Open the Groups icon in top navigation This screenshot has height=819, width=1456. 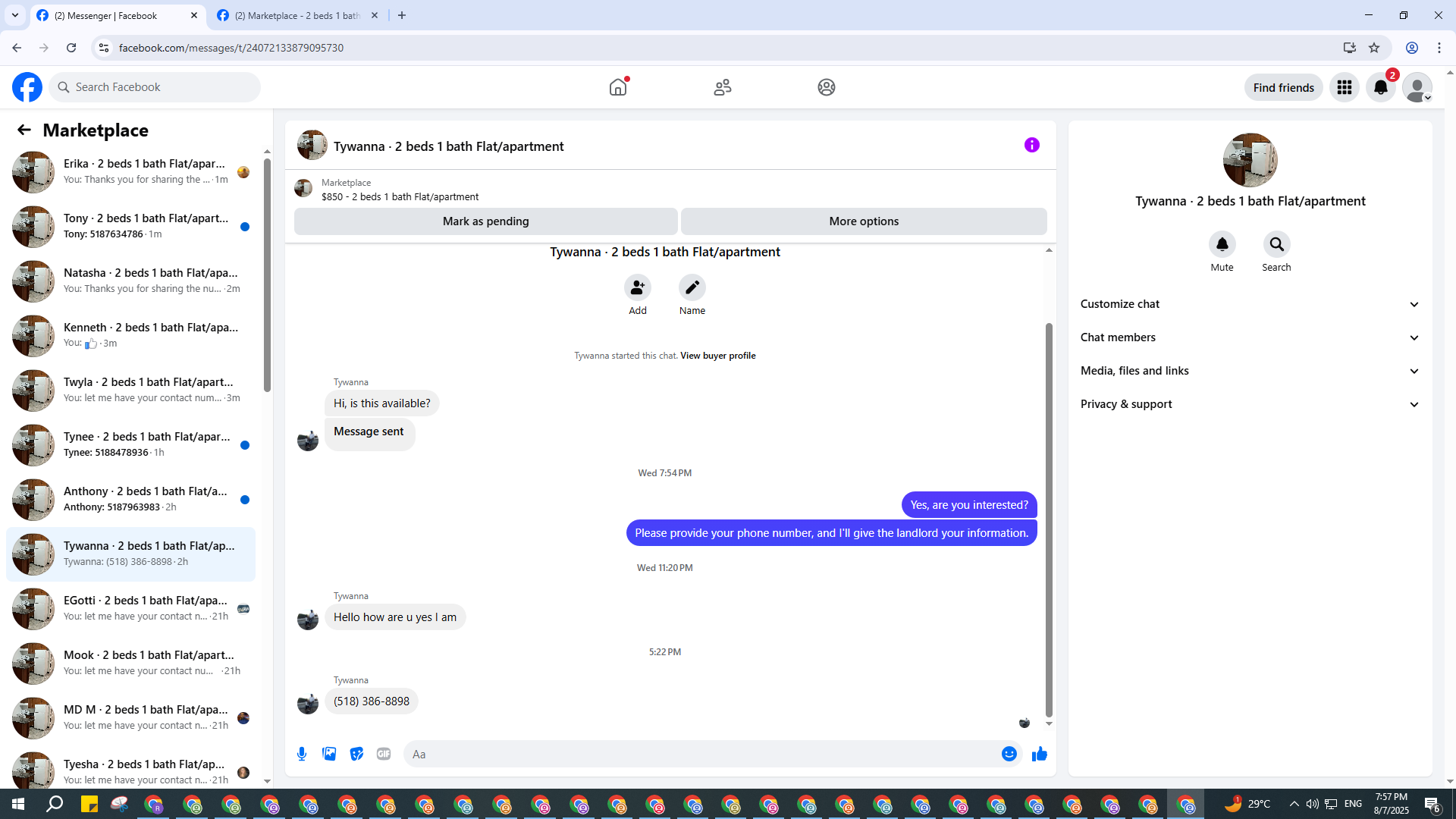827,87
